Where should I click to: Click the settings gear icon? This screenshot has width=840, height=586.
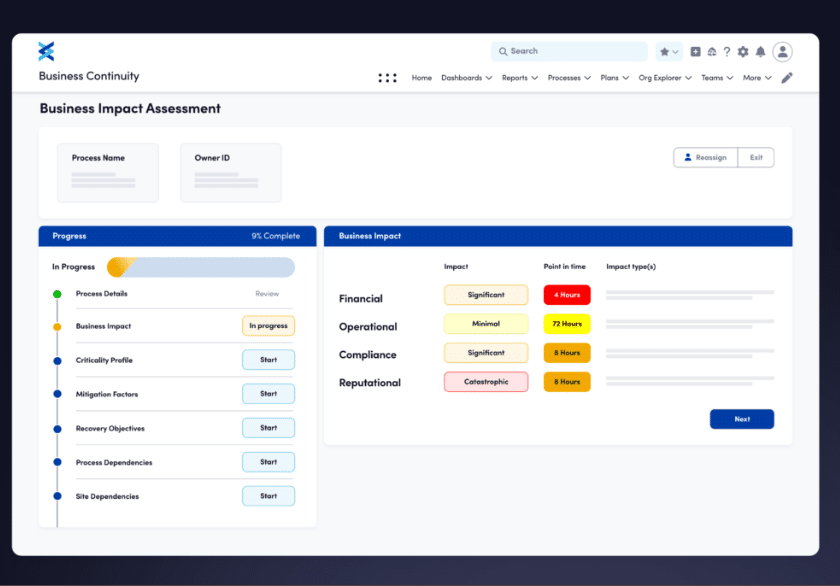(743, 51)
